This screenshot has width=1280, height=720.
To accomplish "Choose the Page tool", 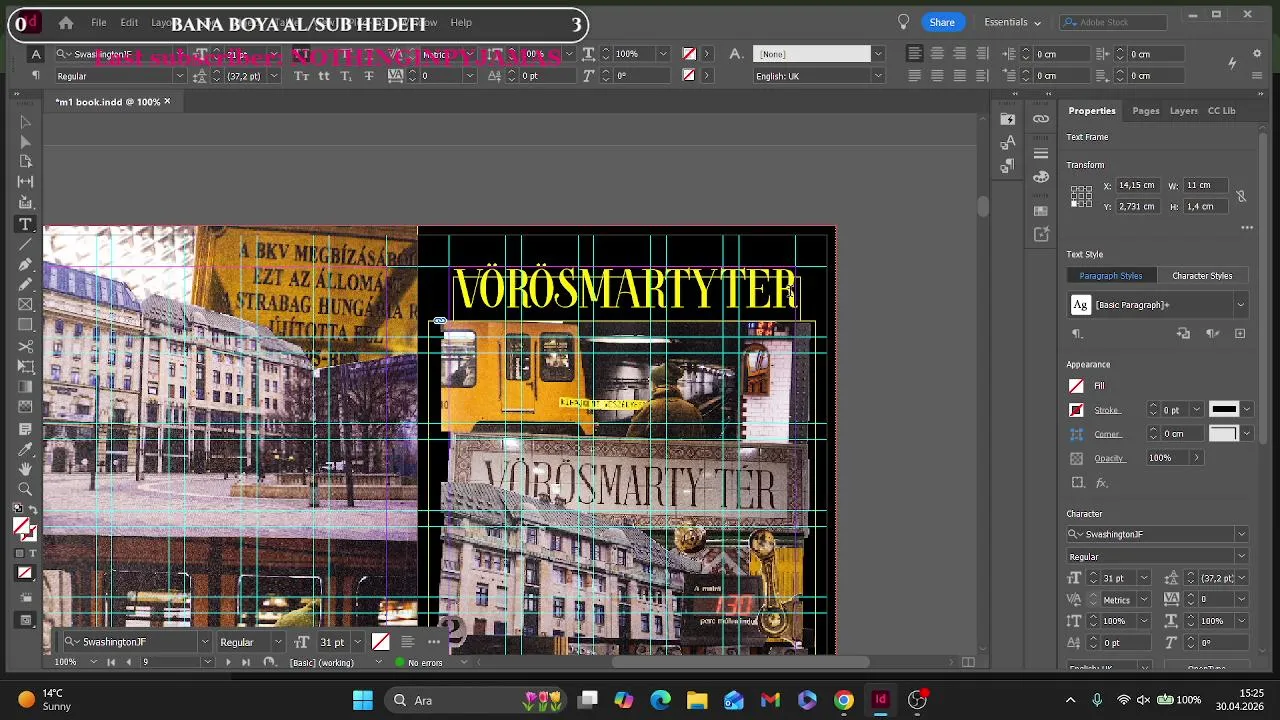I will point(25,162).
